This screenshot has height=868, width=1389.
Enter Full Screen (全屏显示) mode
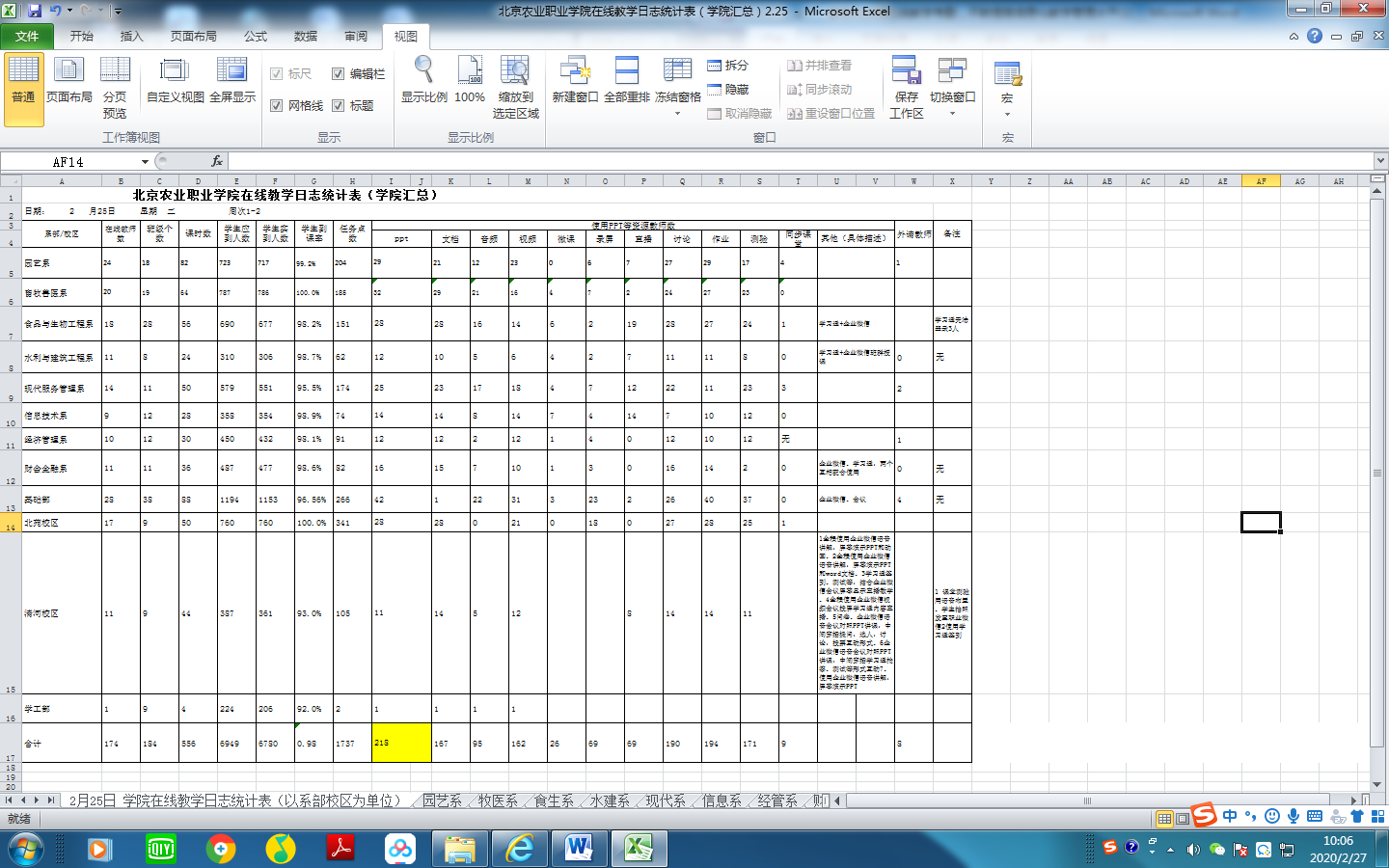click(232, 81)
